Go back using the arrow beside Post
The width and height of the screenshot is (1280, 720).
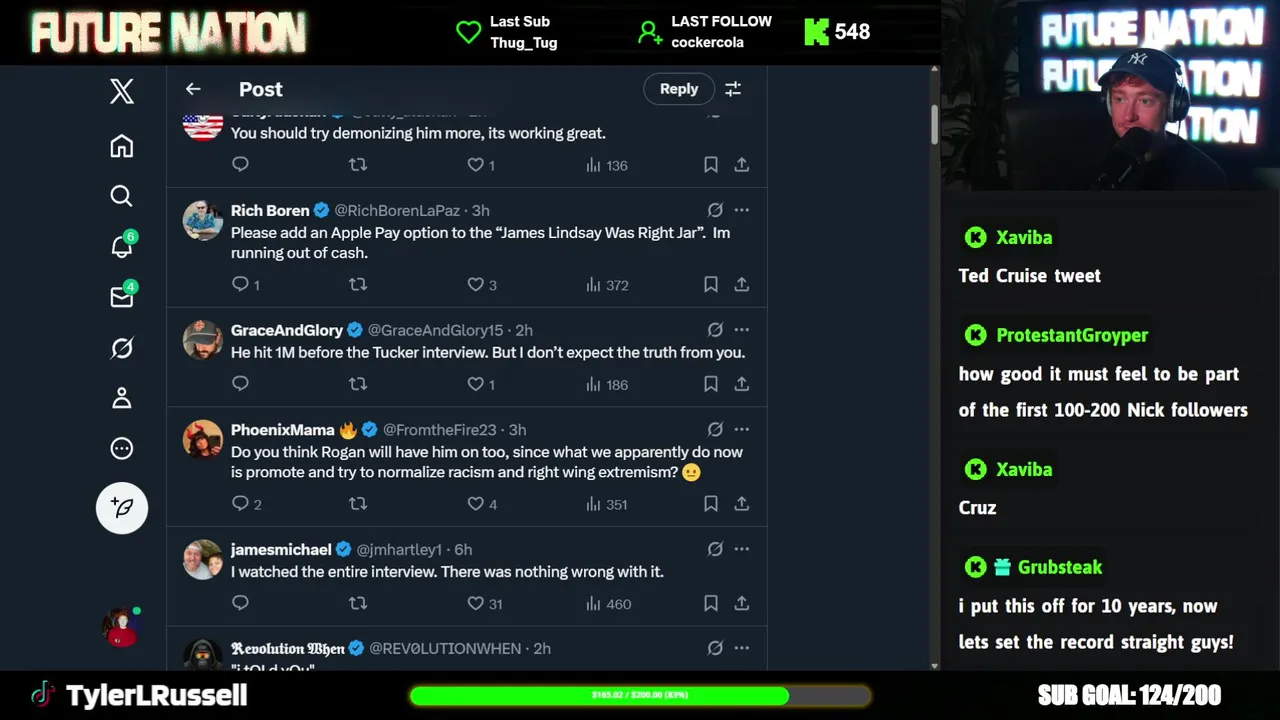pyautogui.click(x=193, y=89)
